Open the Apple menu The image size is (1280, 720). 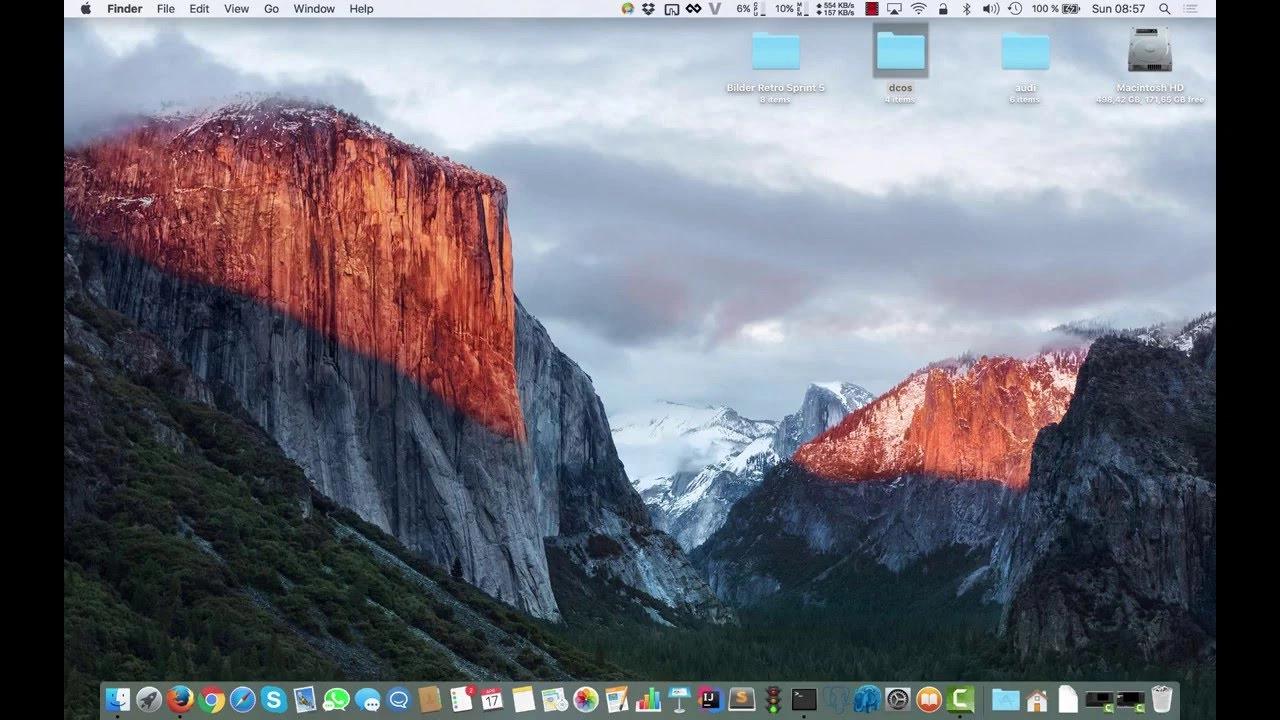85,9
